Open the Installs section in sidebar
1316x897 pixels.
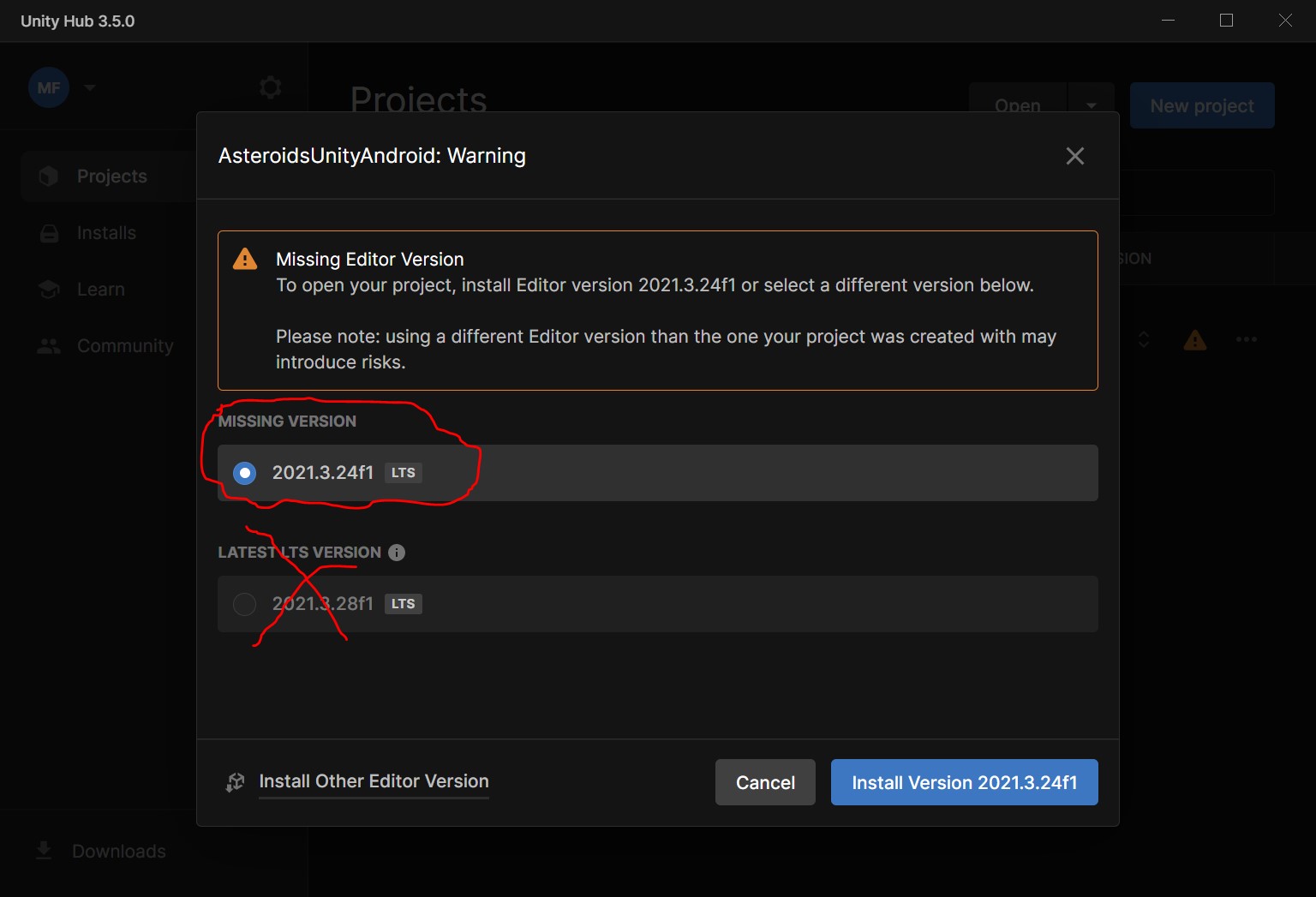coord(106,233)
